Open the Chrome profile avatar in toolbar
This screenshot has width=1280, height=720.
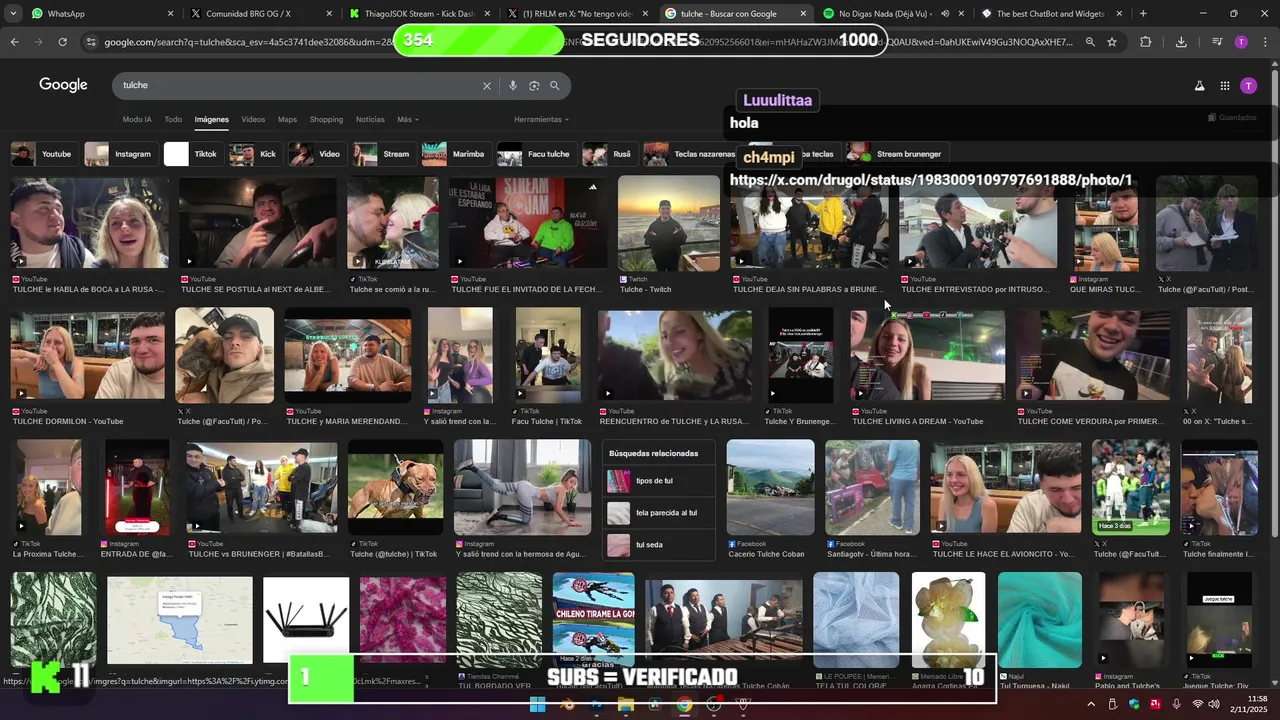1241,42
